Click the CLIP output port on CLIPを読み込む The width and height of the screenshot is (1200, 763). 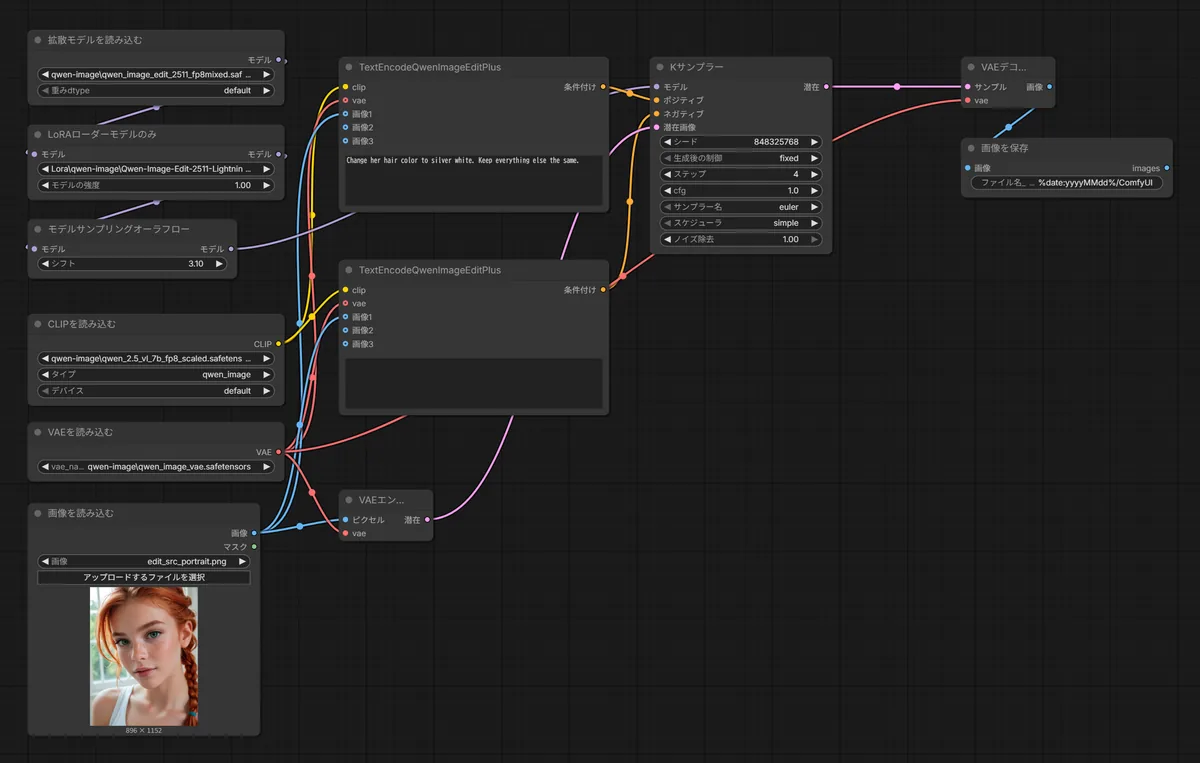278,344
